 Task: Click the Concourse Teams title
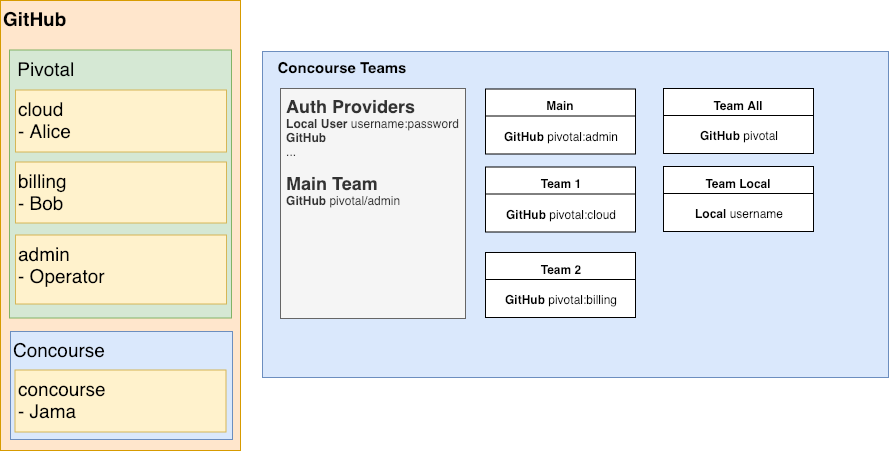[341, 68]
